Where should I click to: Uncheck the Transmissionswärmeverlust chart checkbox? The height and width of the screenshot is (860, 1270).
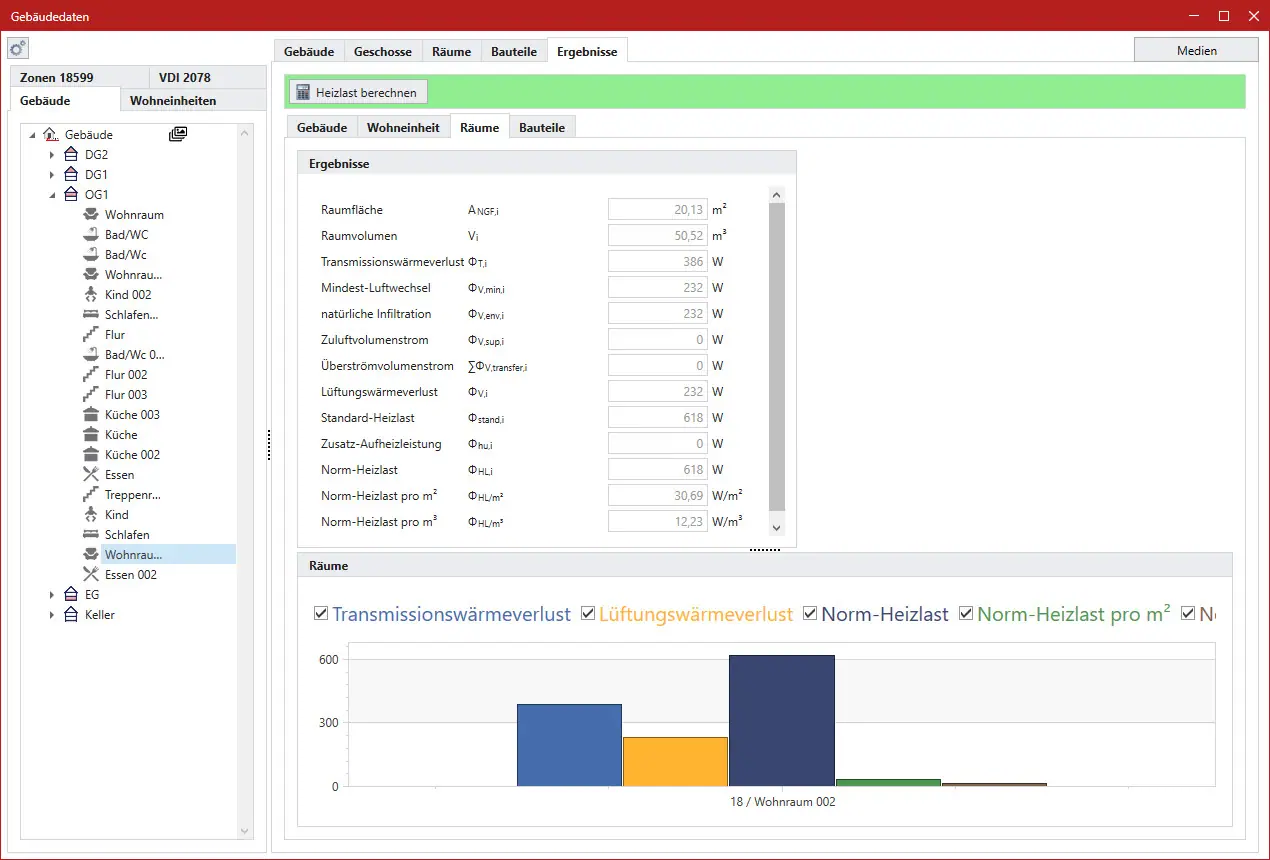321,614
